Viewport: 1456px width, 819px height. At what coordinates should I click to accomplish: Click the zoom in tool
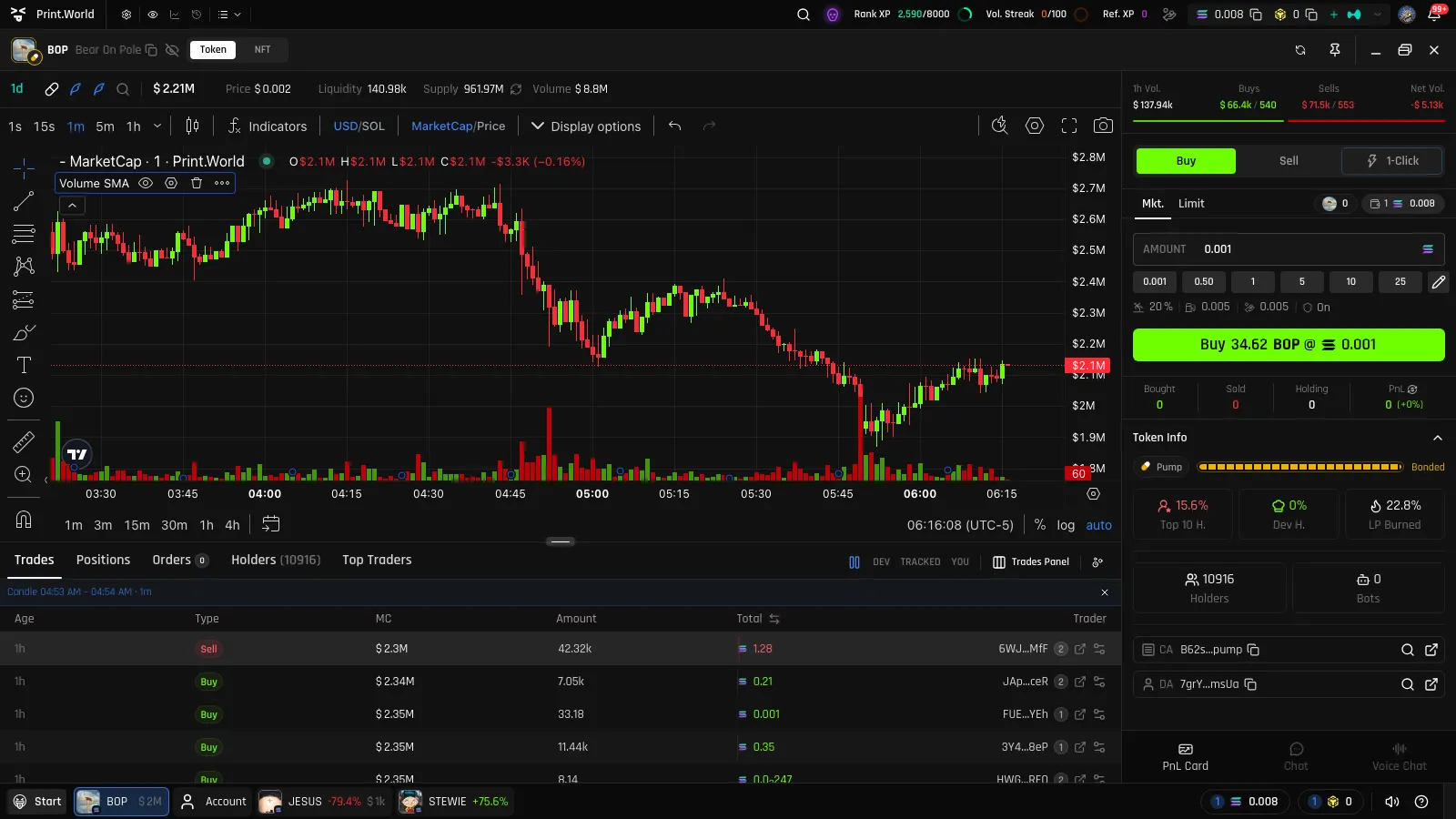click(x=24, y=474)
